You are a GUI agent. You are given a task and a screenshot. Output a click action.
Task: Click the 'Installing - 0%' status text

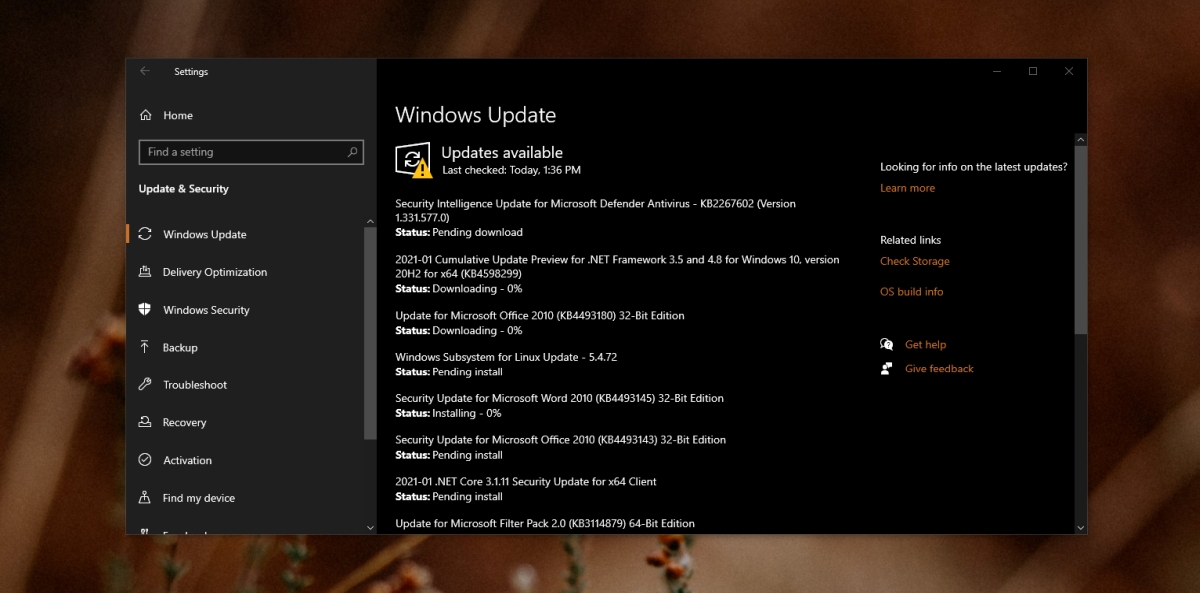pos(467,413)
